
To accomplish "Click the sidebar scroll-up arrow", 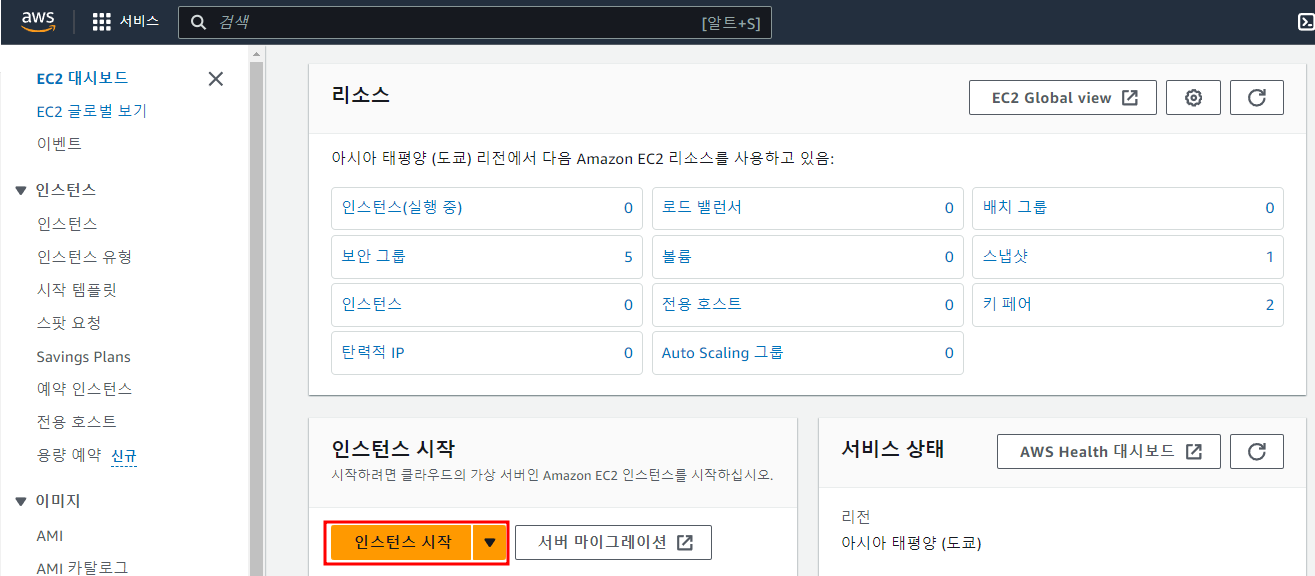I will click(x=257, y=53).
